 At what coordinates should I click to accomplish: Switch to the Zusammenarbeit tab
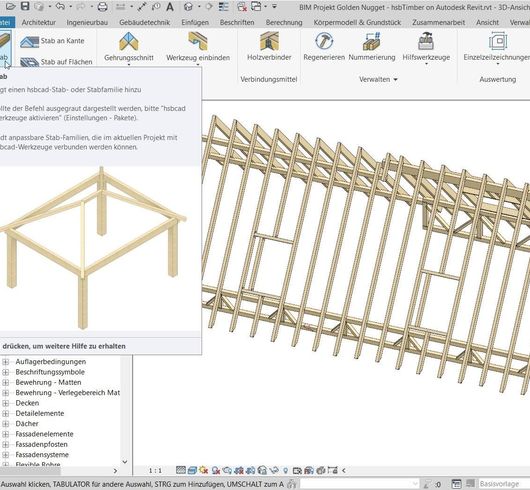coord(438,22)
